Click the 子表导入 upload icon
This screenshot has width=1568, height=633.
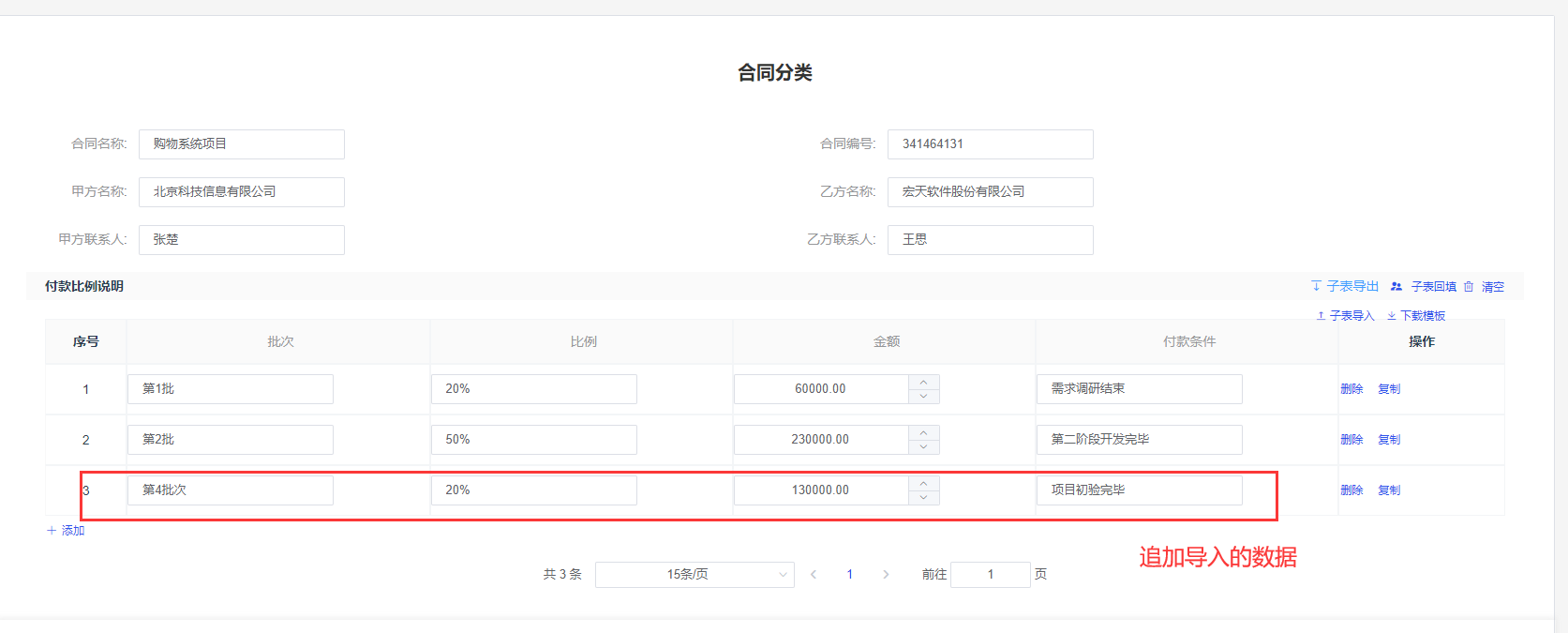pos(1321,316)
